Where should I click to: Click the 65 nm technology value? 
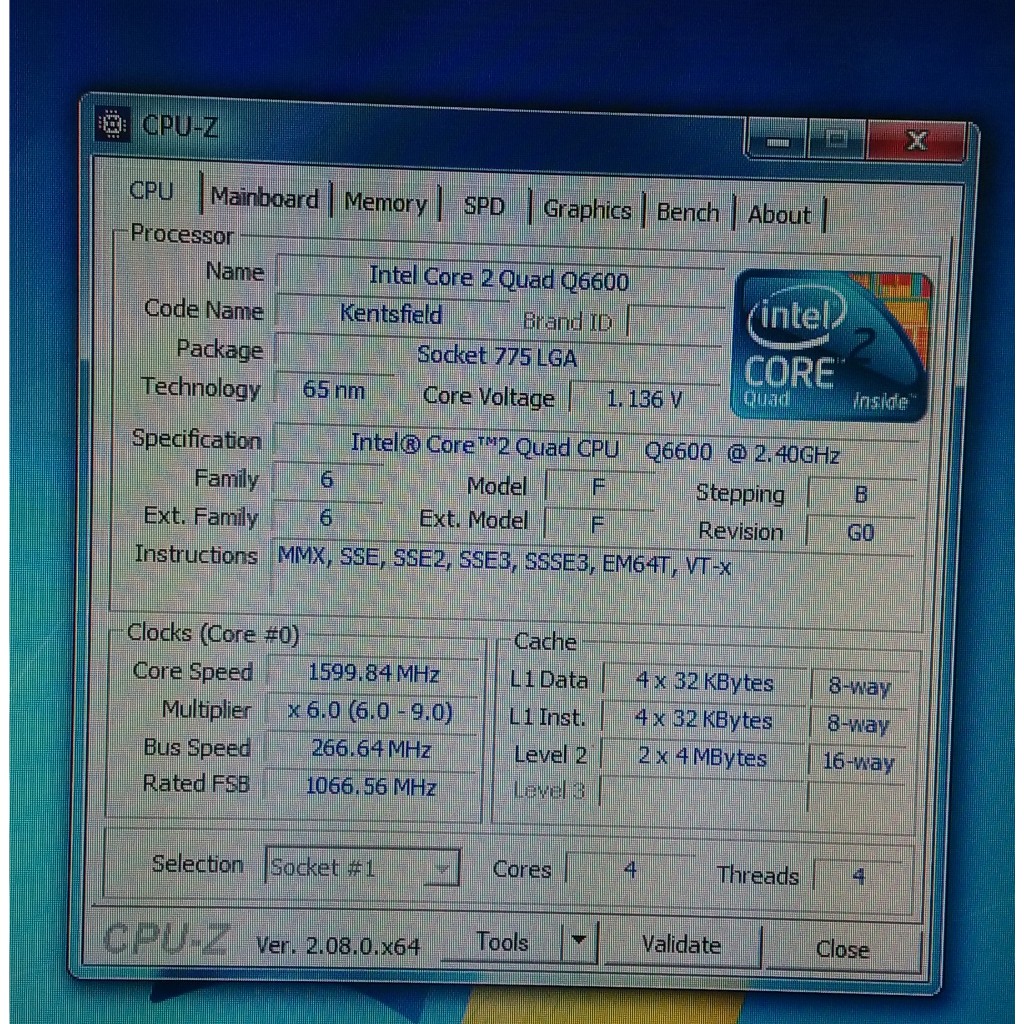pos(334,390)
